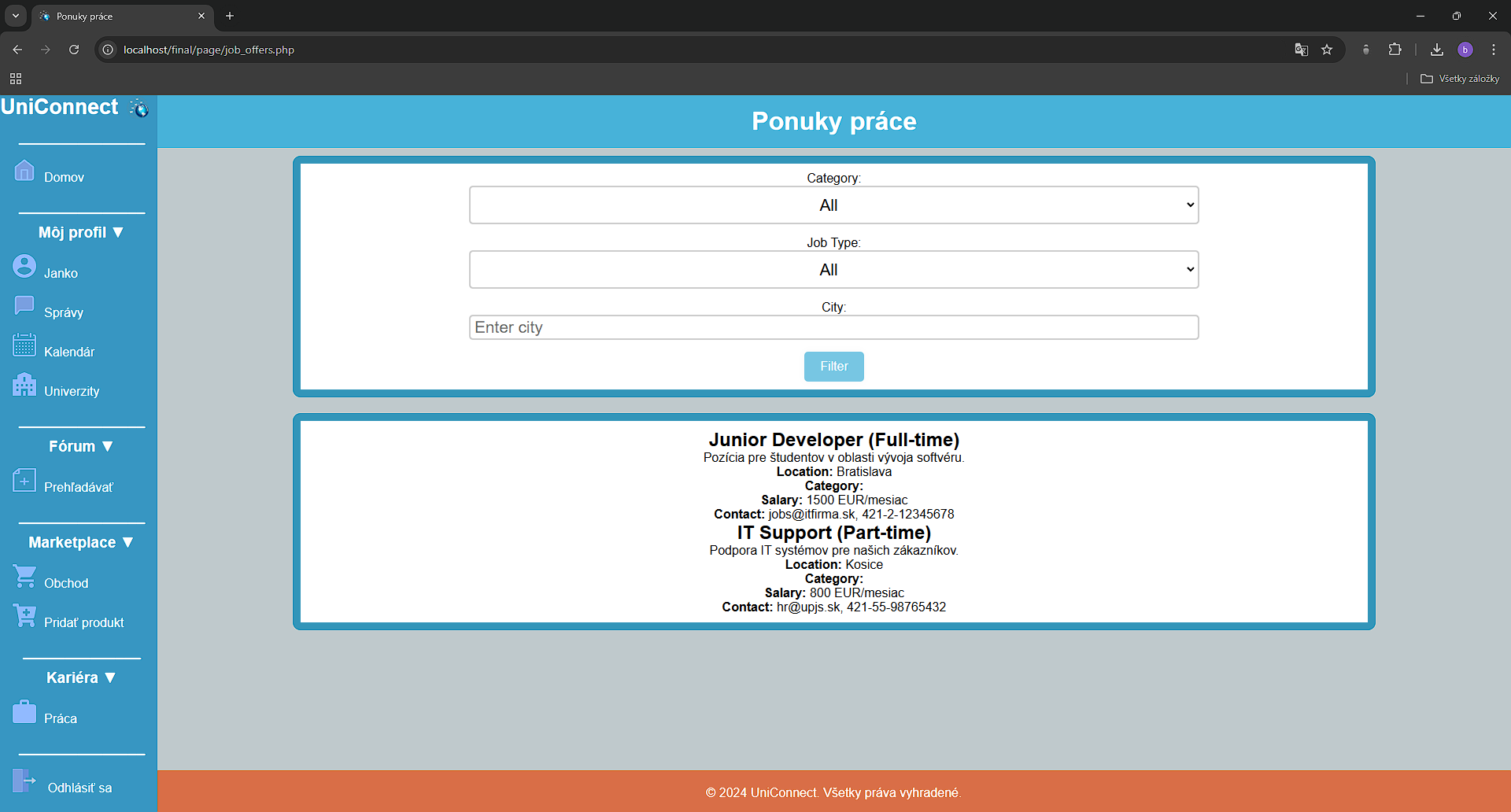Screen dimensions: 1511x812
Task: Open the Job Type dropdown
Action: (x=834, y=270)
